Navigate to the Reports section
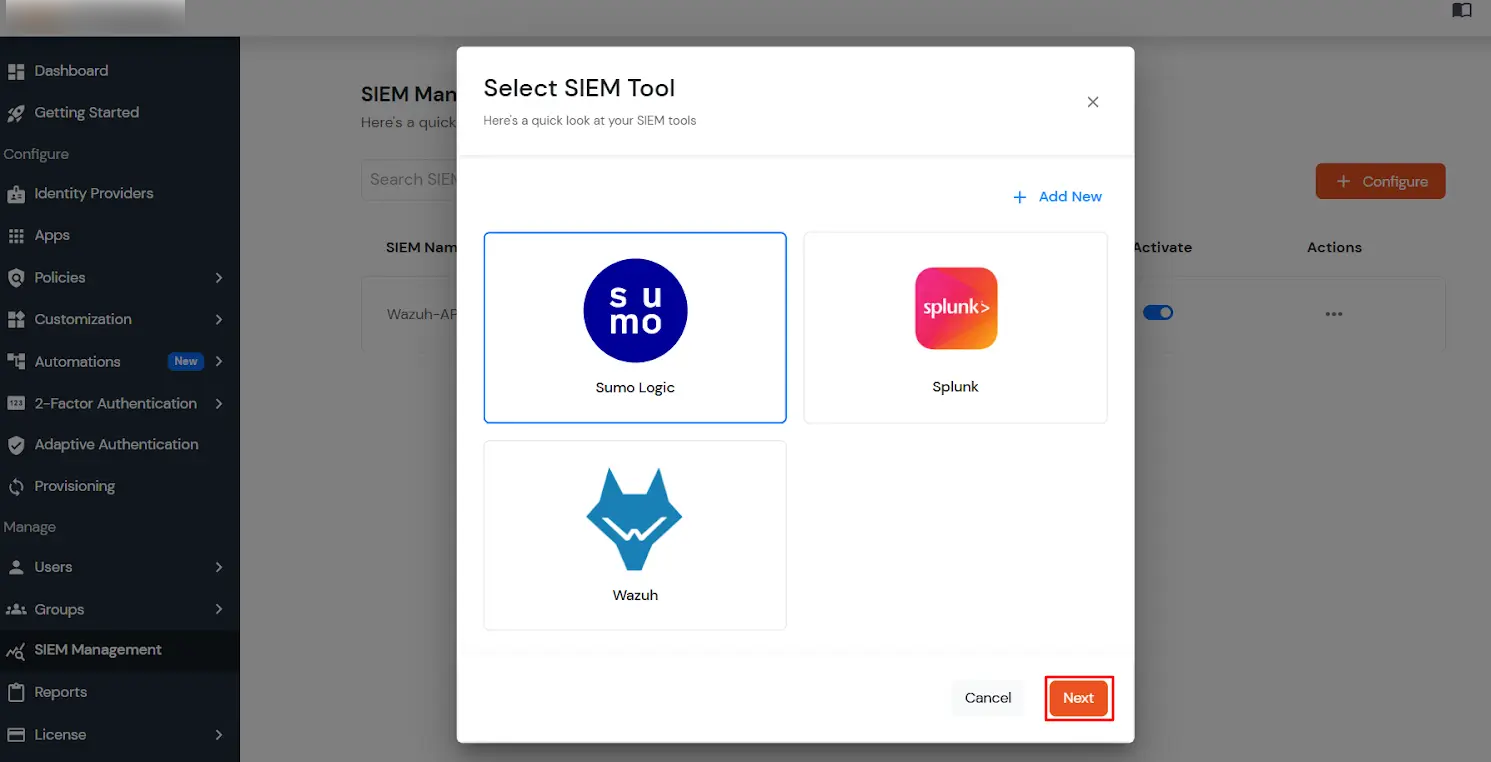1491x762 pixels. (62, 691)
